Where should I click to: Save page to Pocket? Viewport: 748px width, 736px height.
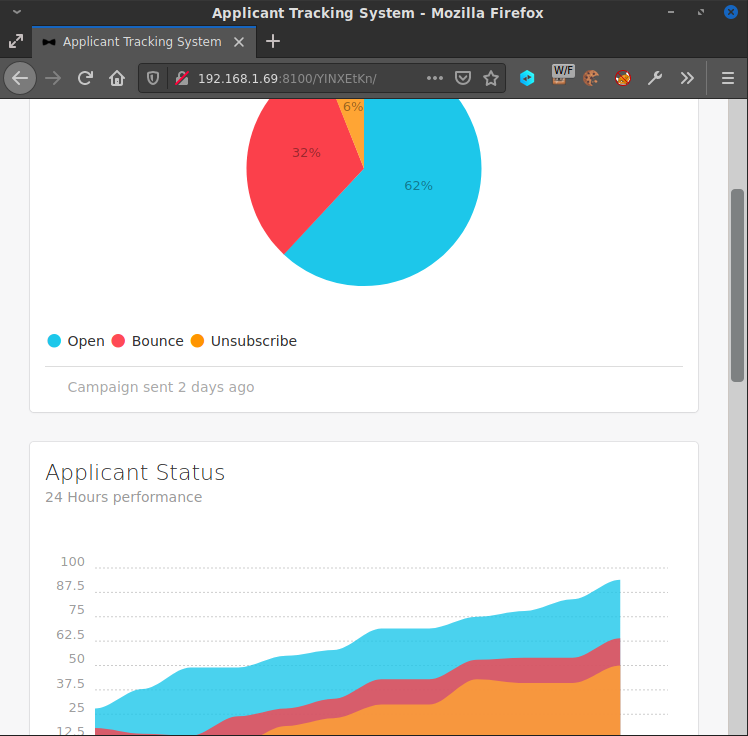(463, 78)
